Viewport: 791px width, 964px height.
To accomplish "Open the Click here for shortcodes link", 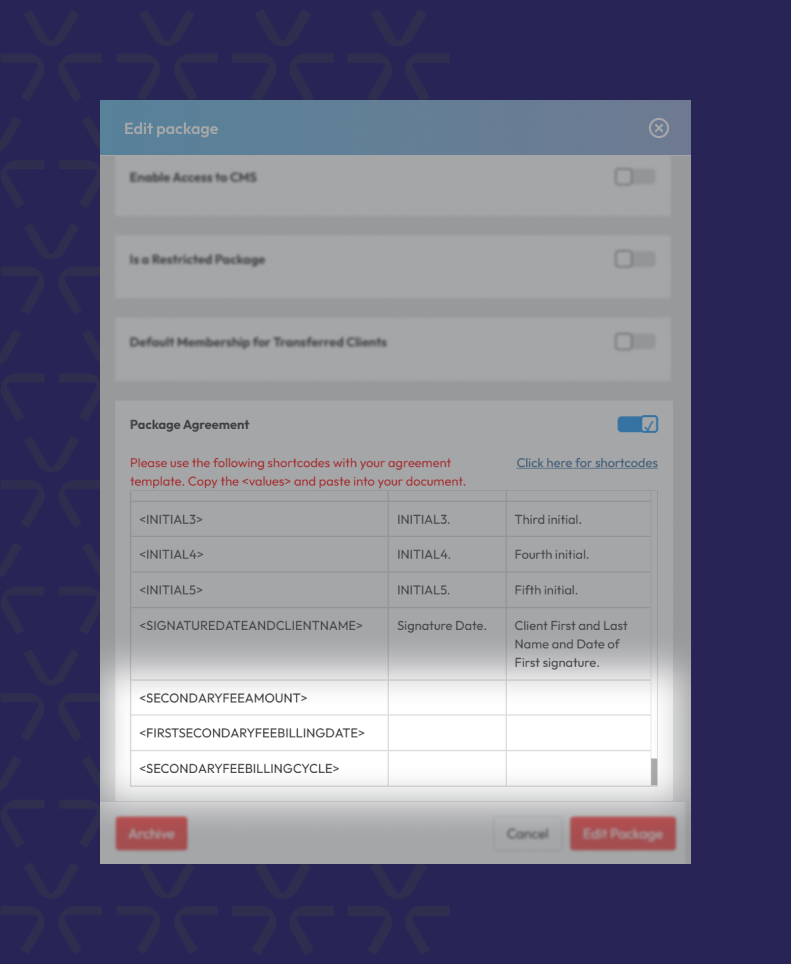I will tap(587, 463).
